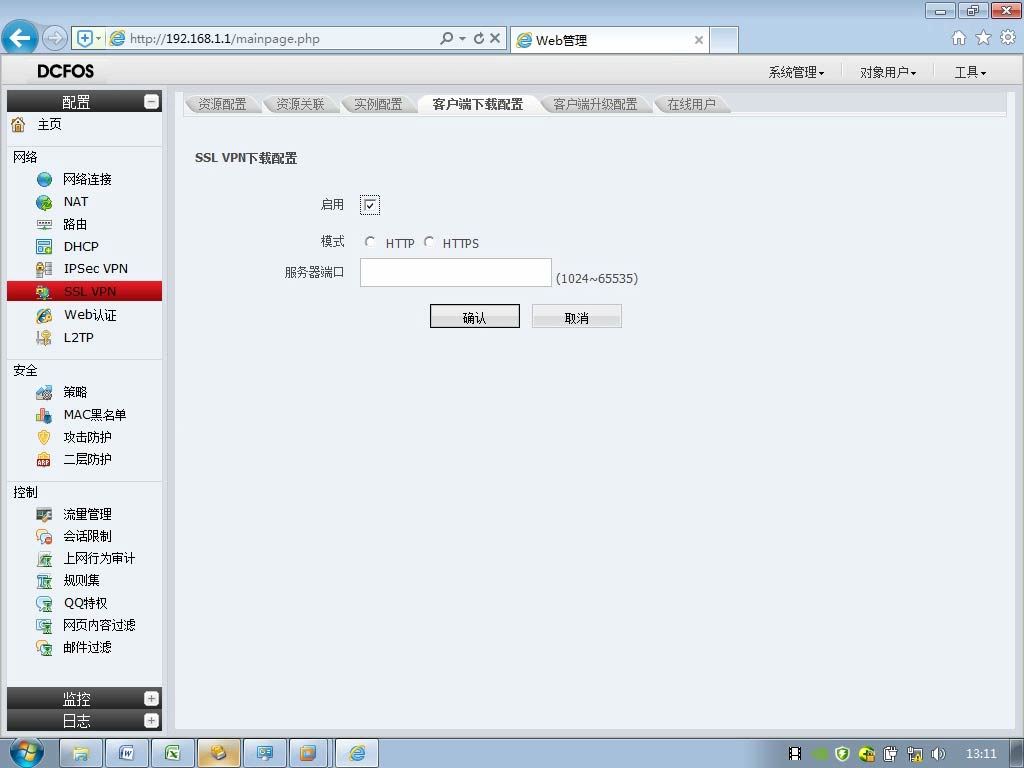Click the NAT icon in sidebar
Screen dimensions: 1024x768
44,202
